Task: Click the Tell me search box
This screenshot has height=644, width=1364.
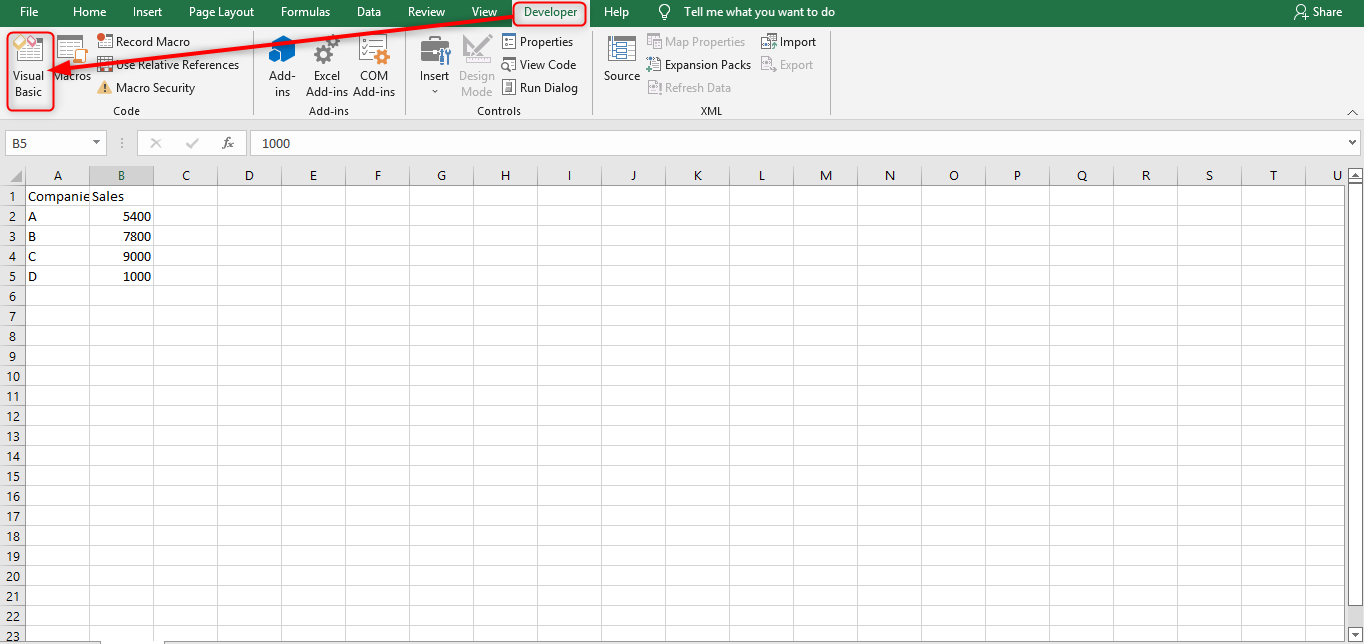Action: [758, 12]
